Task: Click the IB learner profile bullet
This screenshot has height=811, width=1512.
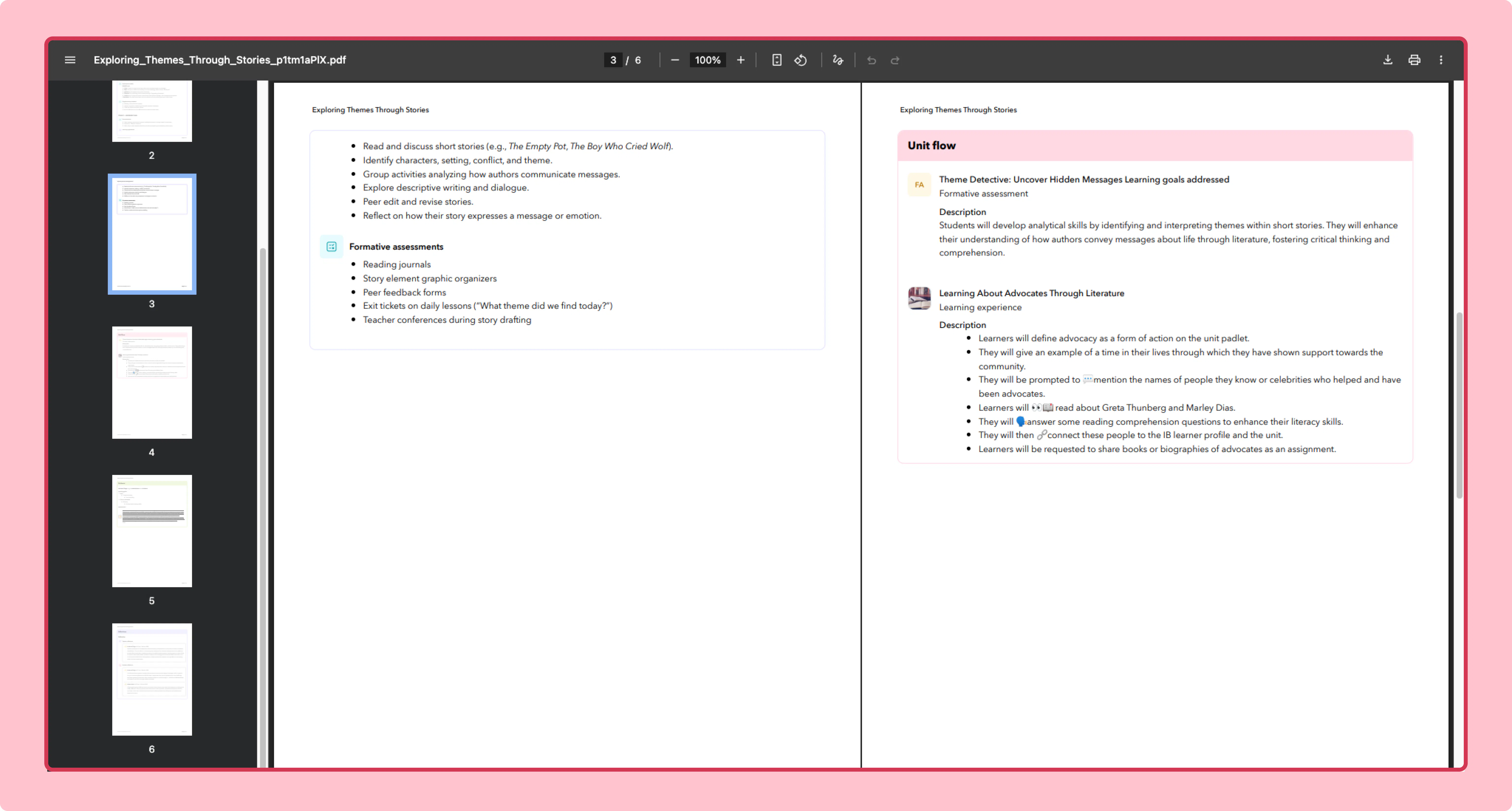Action: (1131, 436)
